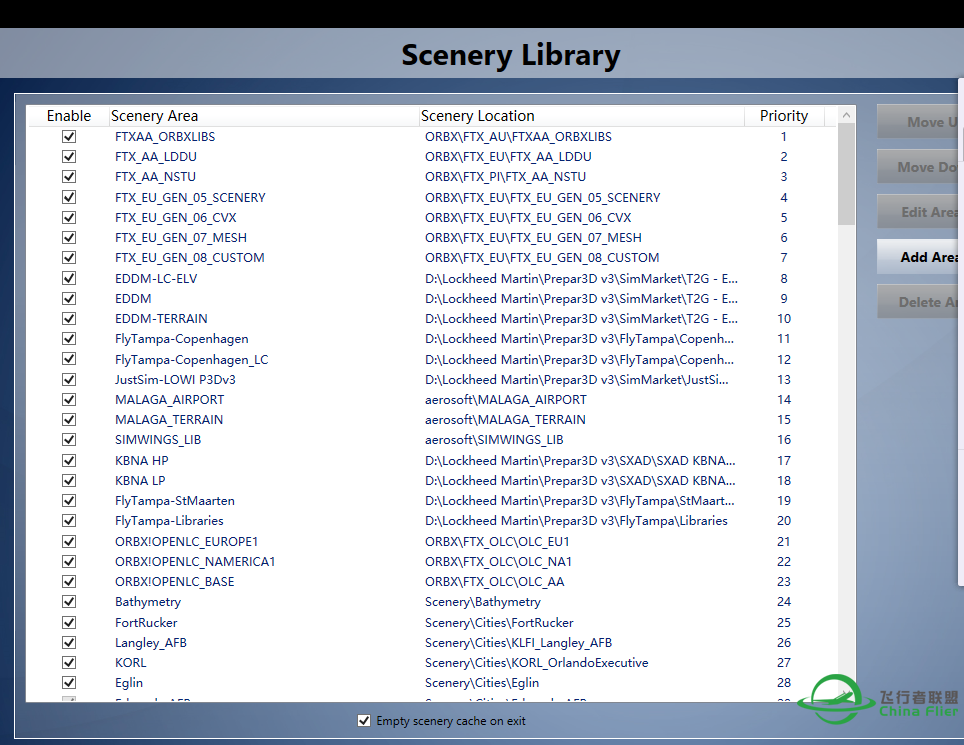Toggle the MALAGA_AIRPORT enable checkbox
This screenshot has height=745, width=964.
(x=69, y=399)
